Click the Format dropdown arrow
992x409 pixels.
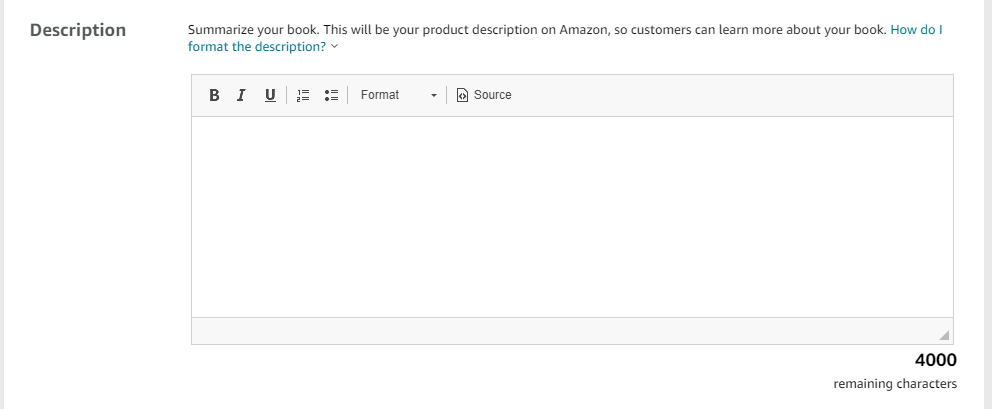[x=434, y=96]
